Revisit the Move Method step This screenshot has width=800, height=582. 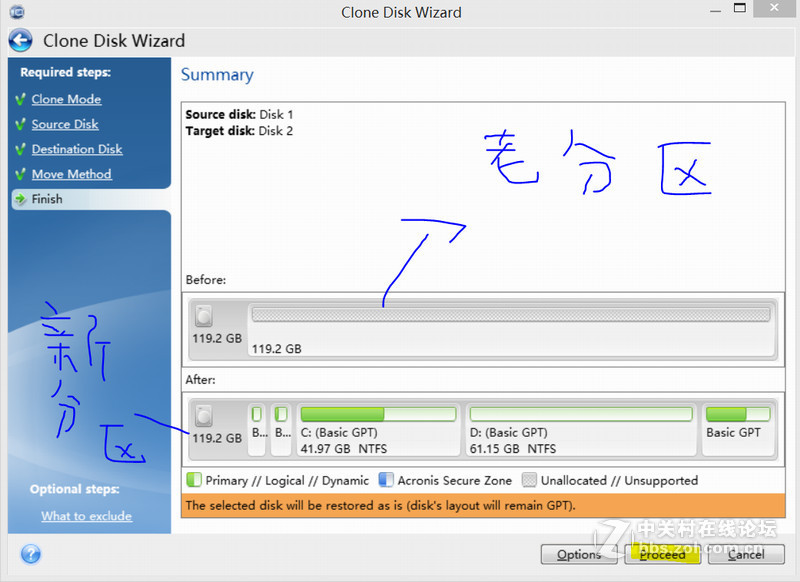tap(70, 174)
